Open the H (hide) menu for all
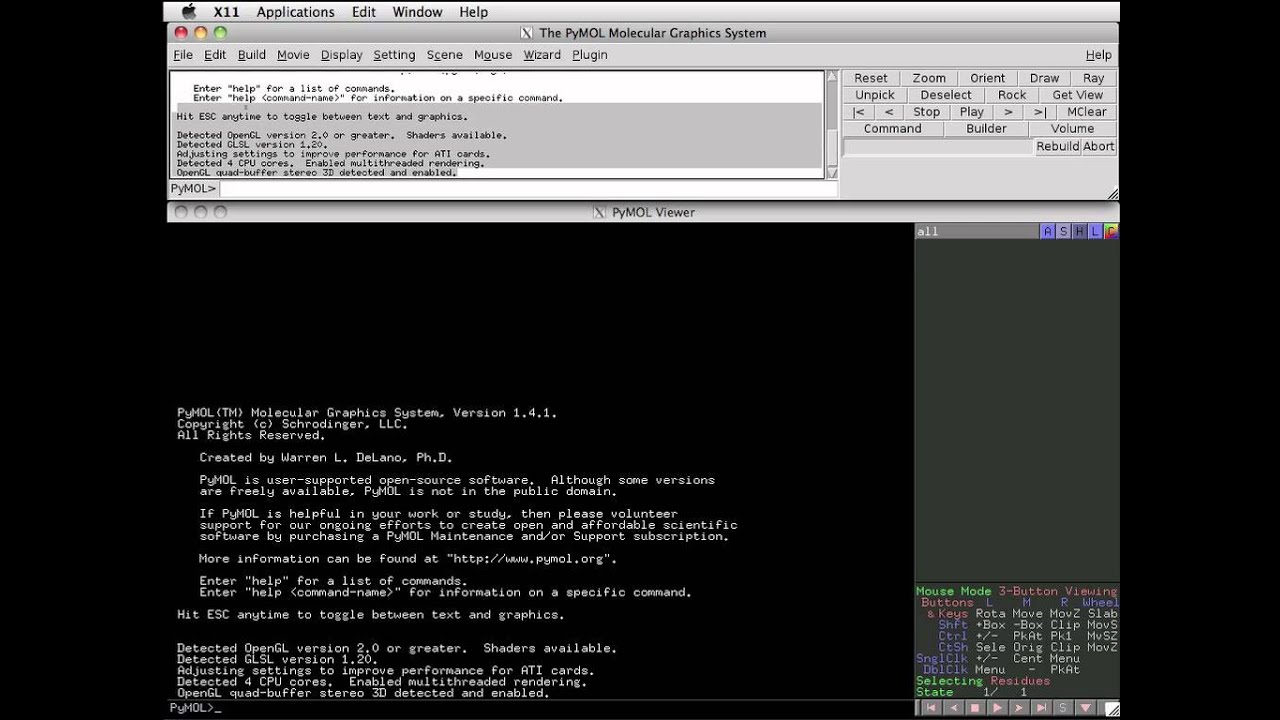This screenshot has width=1280, height=720. click(x=1079, y=231)
